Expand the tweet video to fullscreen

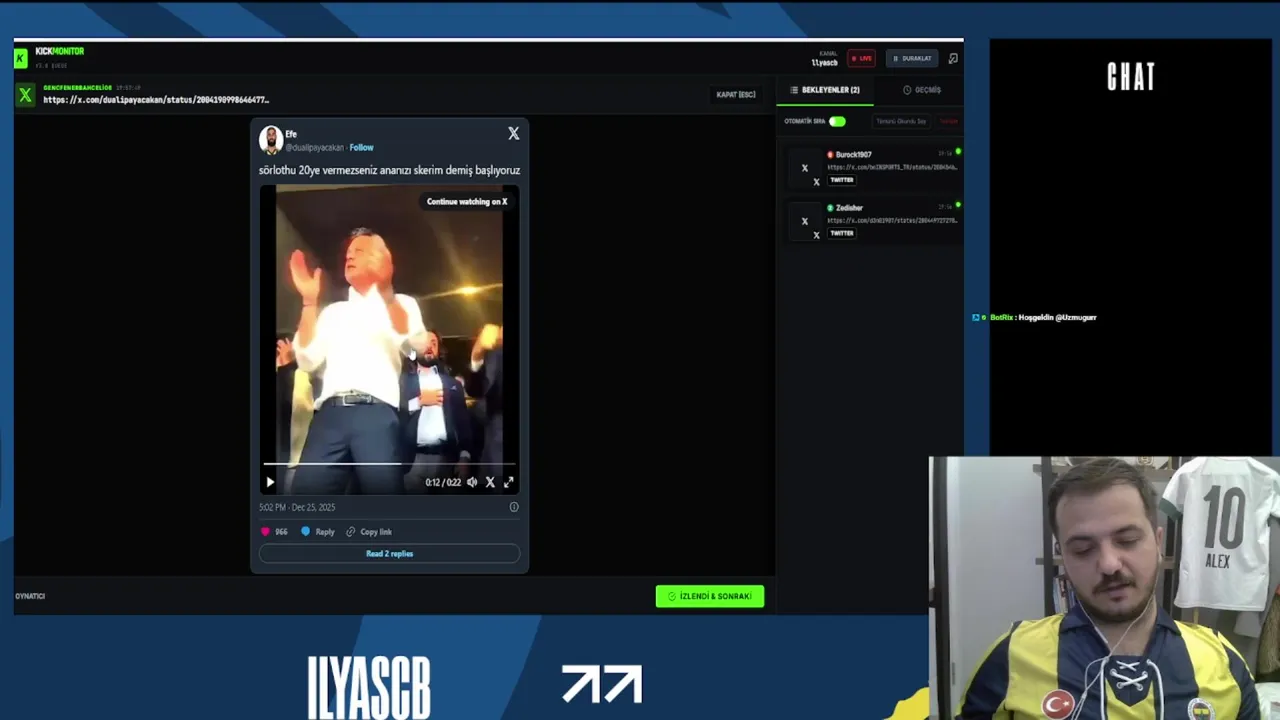click(x=508, y=482)
